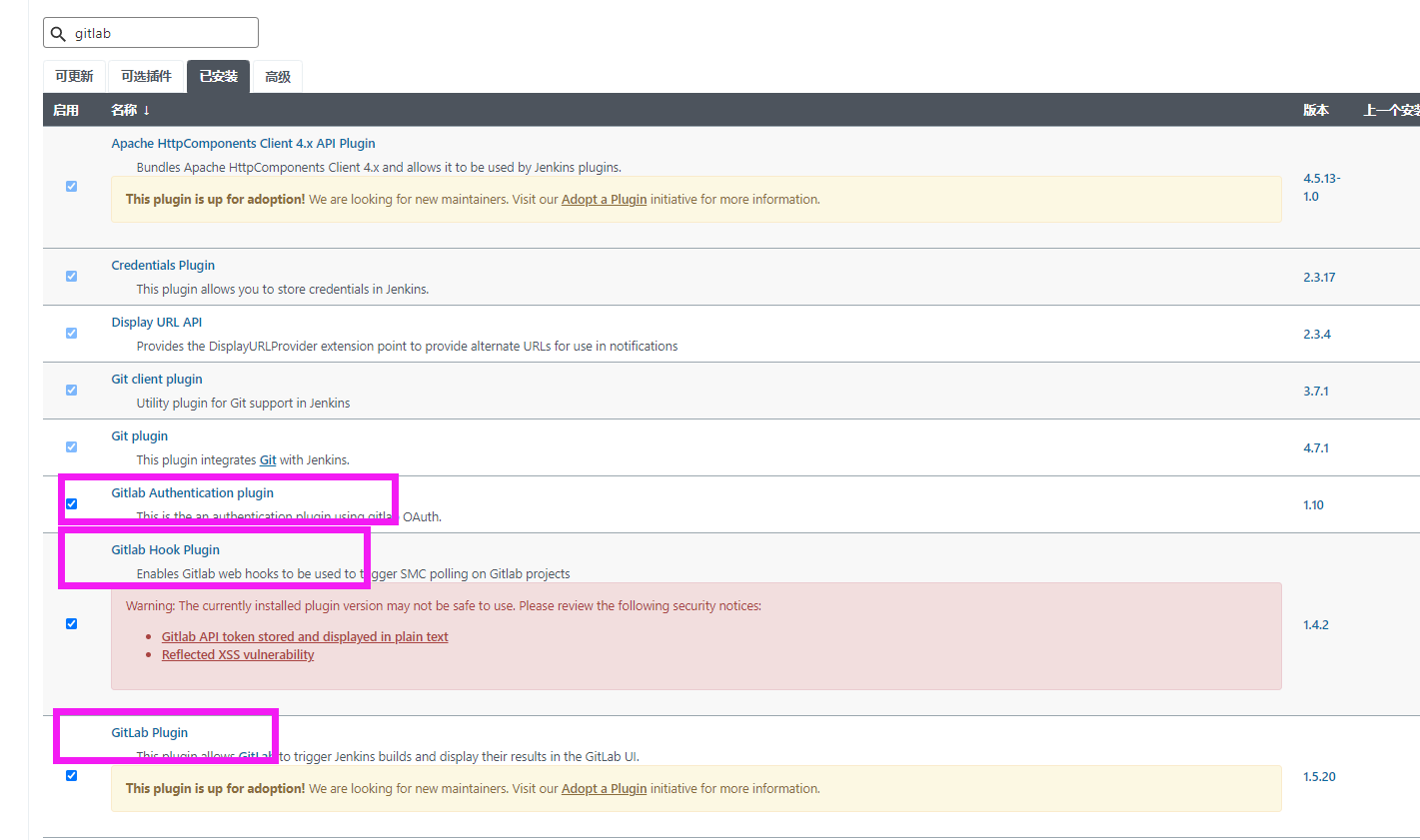Screen dimensions: 1420x840
Task: Click the text "This plugin allows you to store credentials in Jenkins."
Action: coord(283,290)
